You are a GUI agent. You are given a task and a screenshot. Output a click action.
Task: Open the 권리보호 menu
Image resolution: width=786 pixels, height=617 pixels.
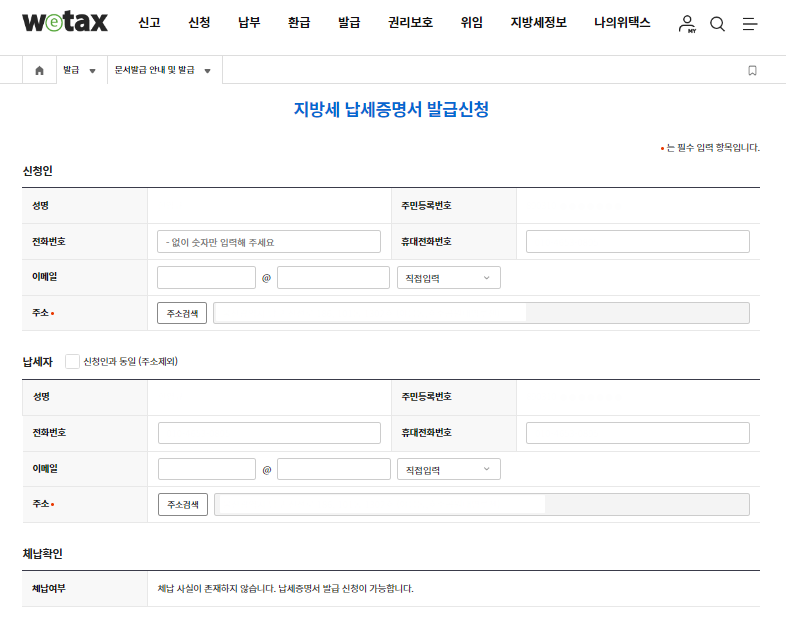click(411, 23)
